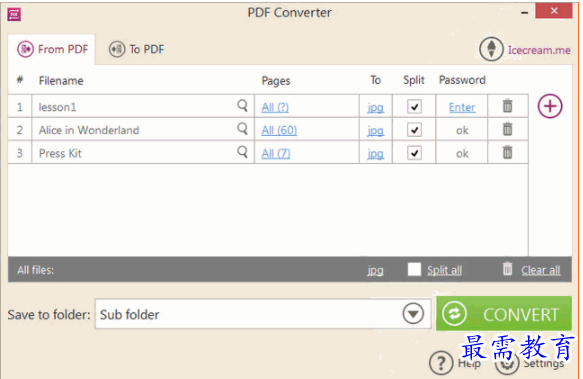
Task: Click the To column header
Action: click(x=376, y=80)
